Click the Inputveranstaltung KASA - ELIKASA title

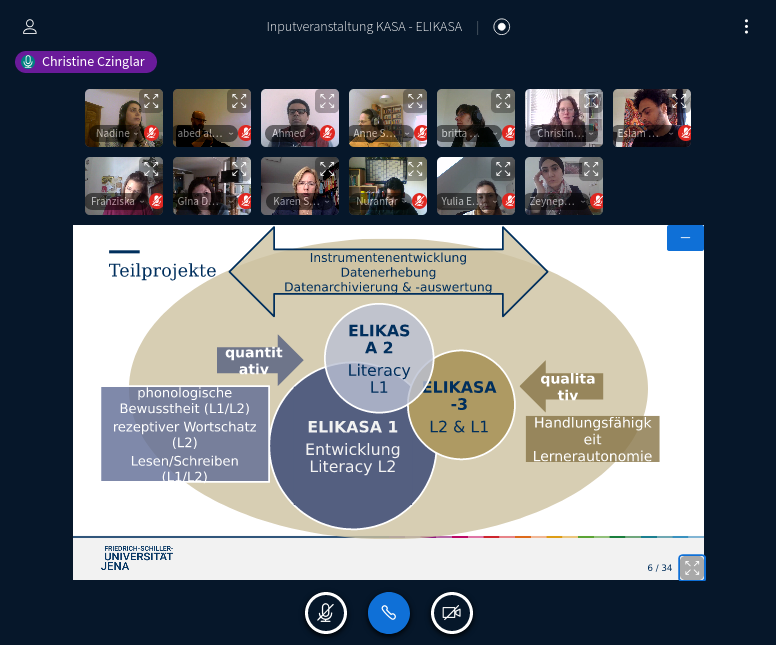point(364,27)
